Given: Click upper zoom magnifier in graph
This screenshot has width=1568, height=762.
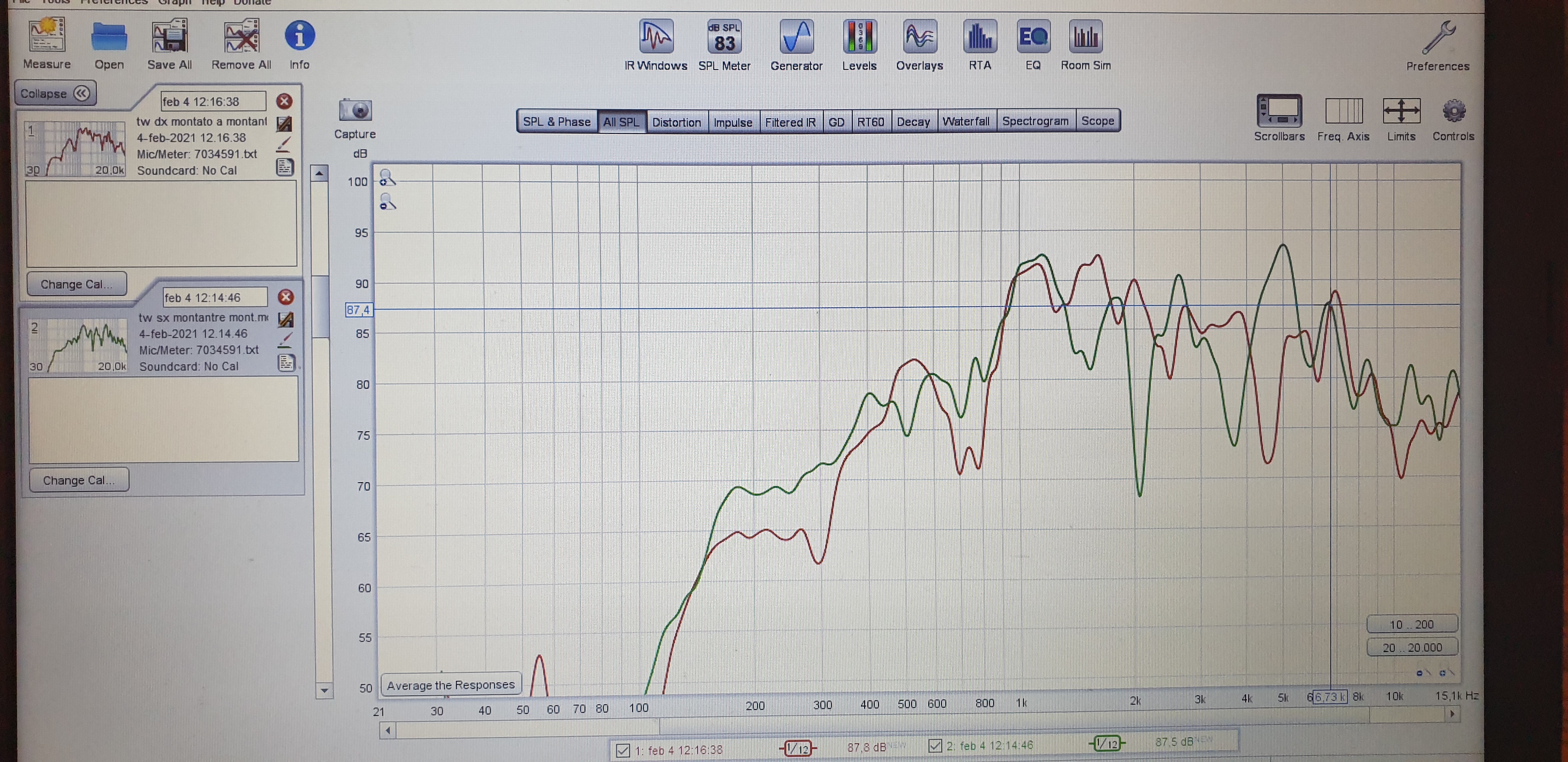Looking at the screenshot, I should pyautogui.click(x=387, y=178).
